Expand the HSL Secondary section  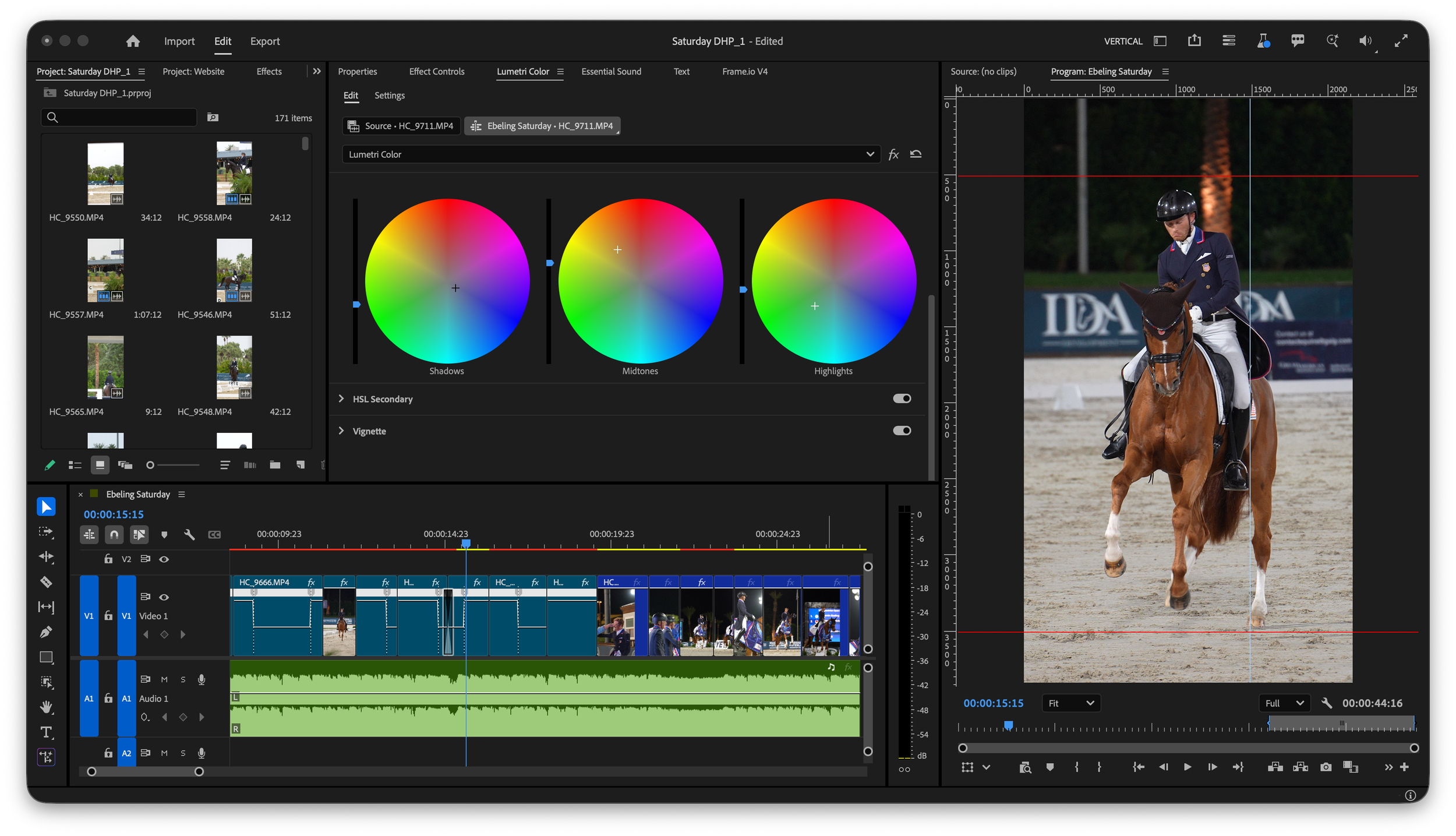341,398
